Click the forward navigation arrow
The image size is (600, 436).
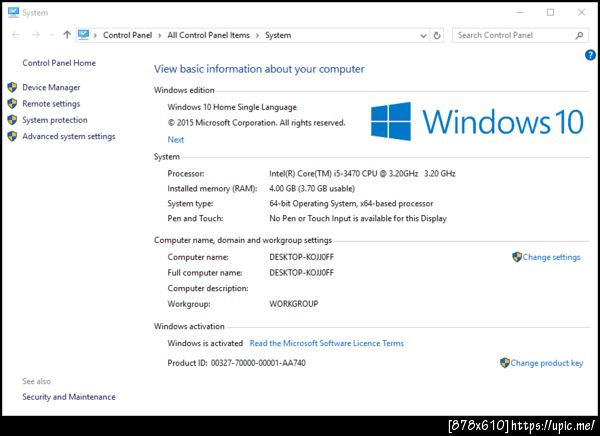click(x=36, y=35)
